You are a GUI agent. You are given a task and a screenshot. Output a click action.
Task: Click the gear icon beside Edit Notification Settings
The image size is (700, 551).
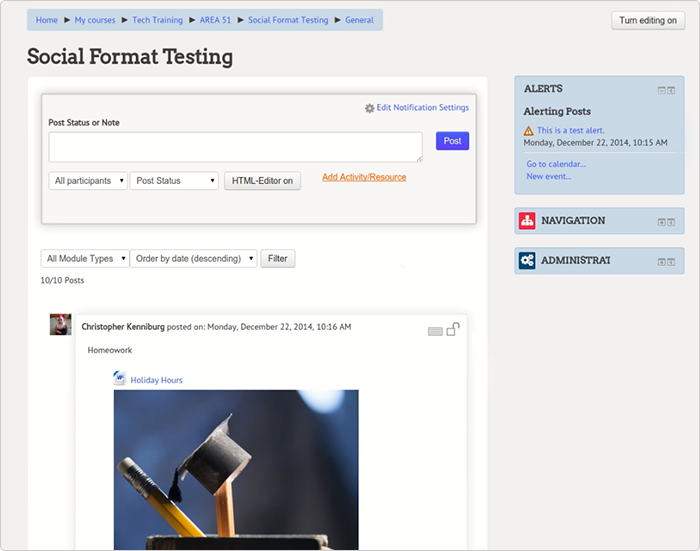(x=369, y=108)
